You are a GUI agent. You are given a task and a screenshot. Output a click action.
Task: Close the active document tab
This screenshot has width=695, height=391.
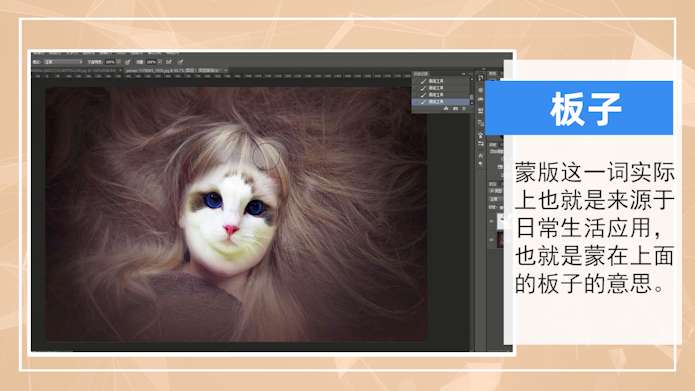click(226, 70)
